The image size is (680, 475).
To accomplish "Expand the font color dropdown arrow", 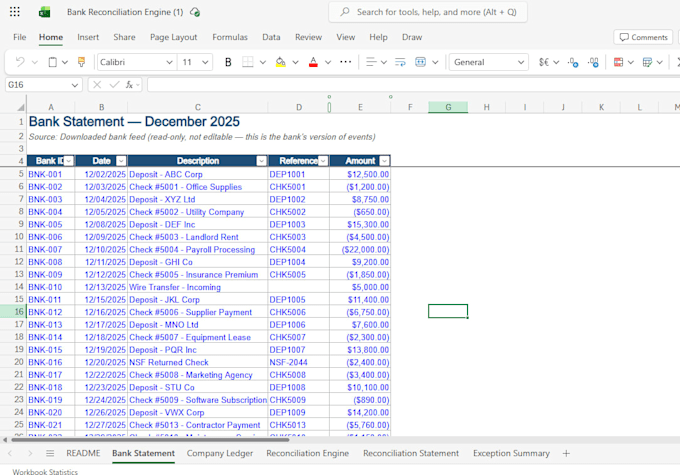I will coord(328,62).
